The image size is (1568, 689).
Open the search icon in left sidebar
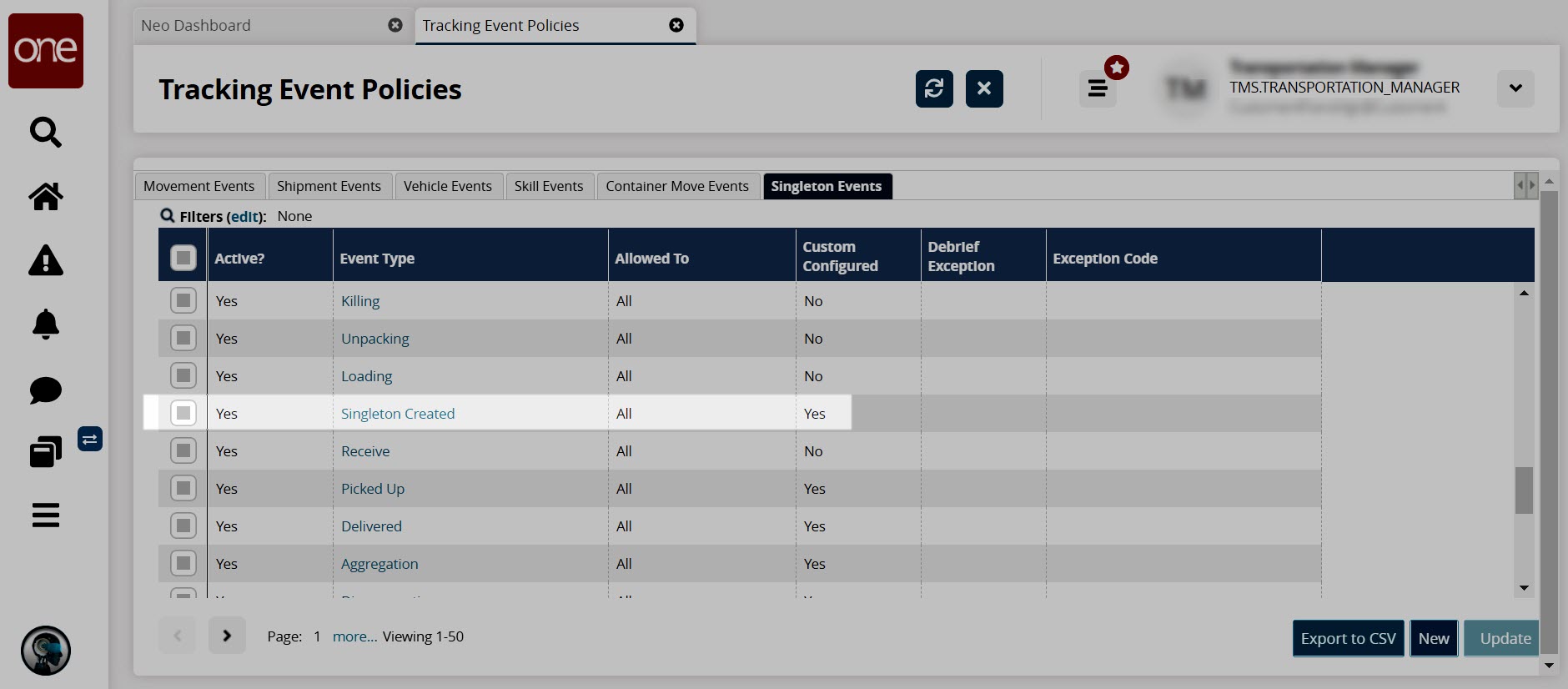(45, 132)
